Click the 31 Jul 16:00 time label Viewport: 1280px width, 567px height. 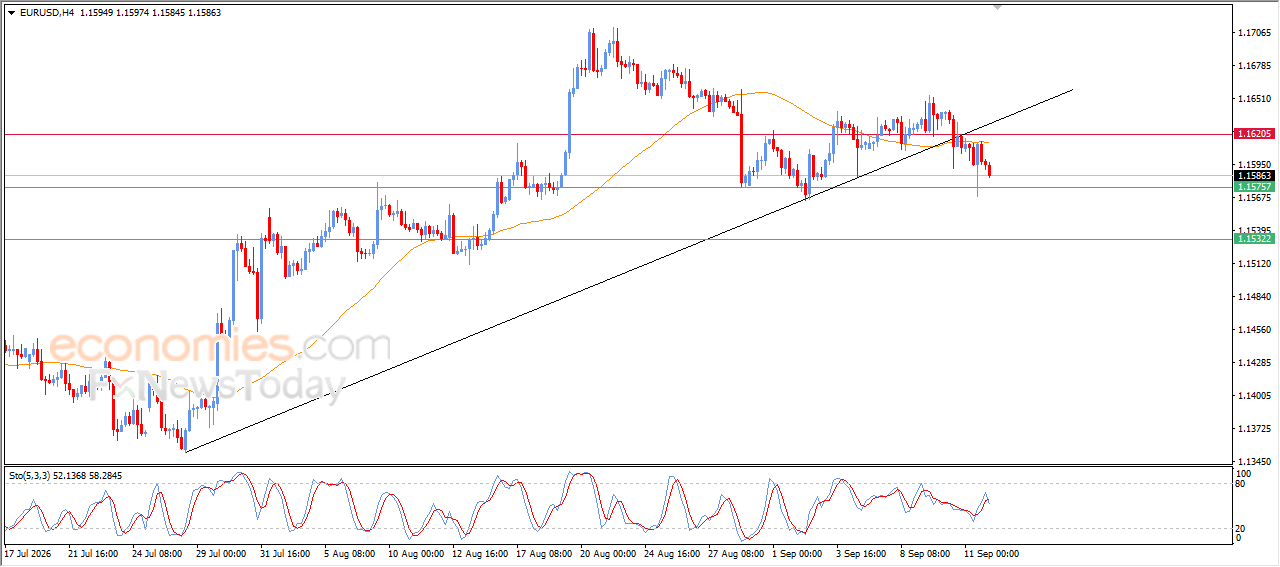click(x=284, y=553)
